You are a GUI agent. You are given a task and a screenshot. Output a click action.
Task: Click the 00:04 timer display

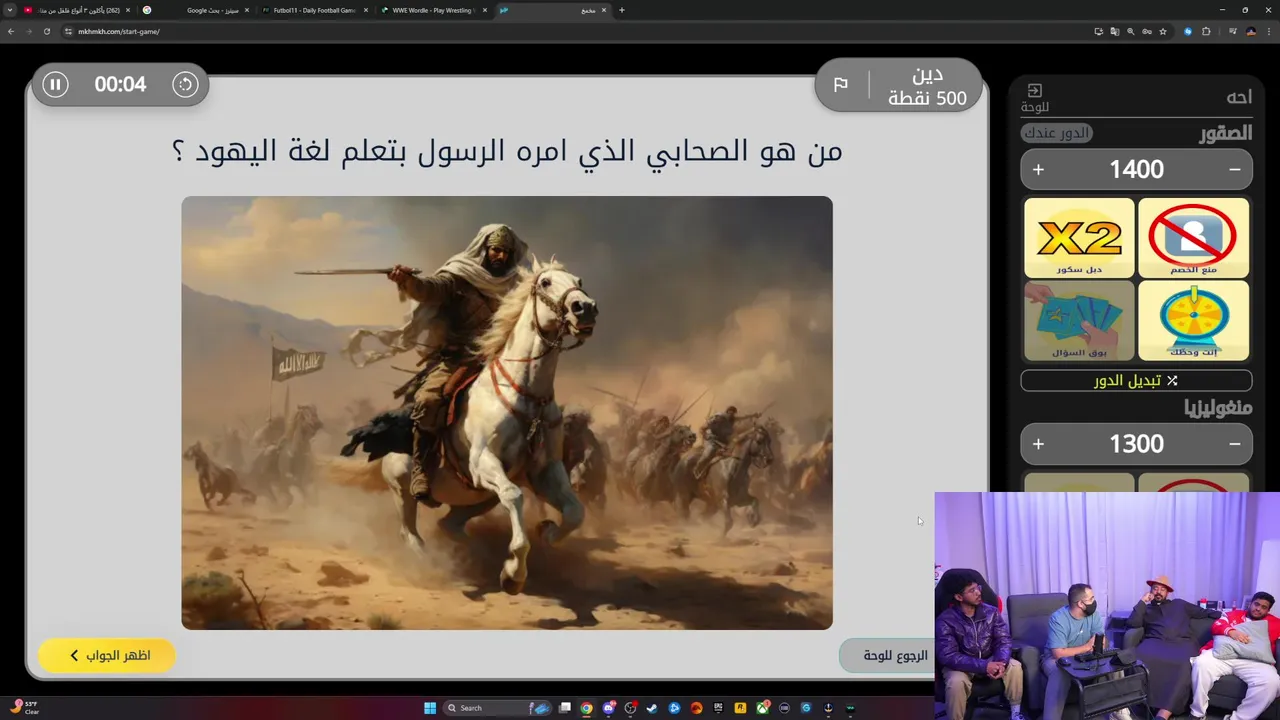tap(120, 85)
